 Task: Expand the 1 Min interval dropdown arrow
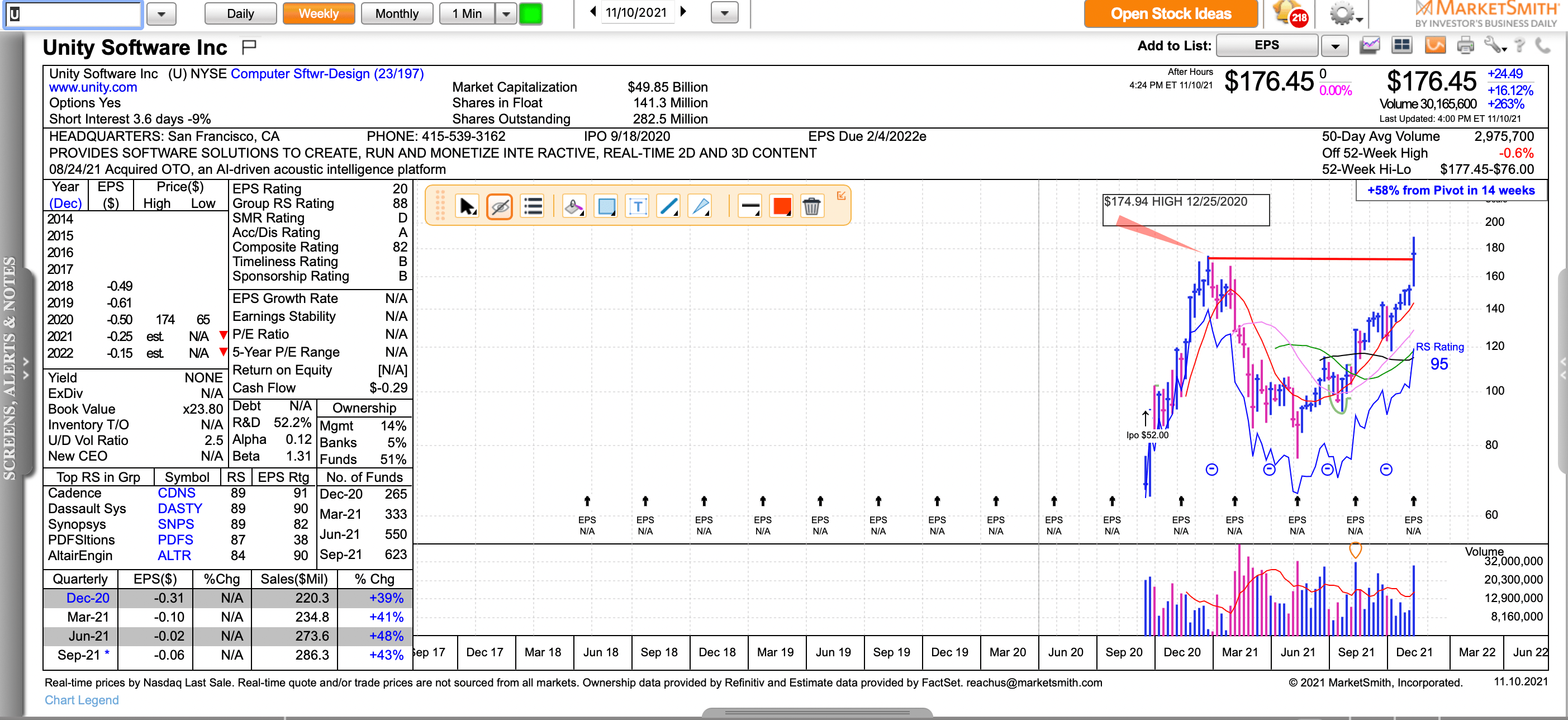[505, 13]
